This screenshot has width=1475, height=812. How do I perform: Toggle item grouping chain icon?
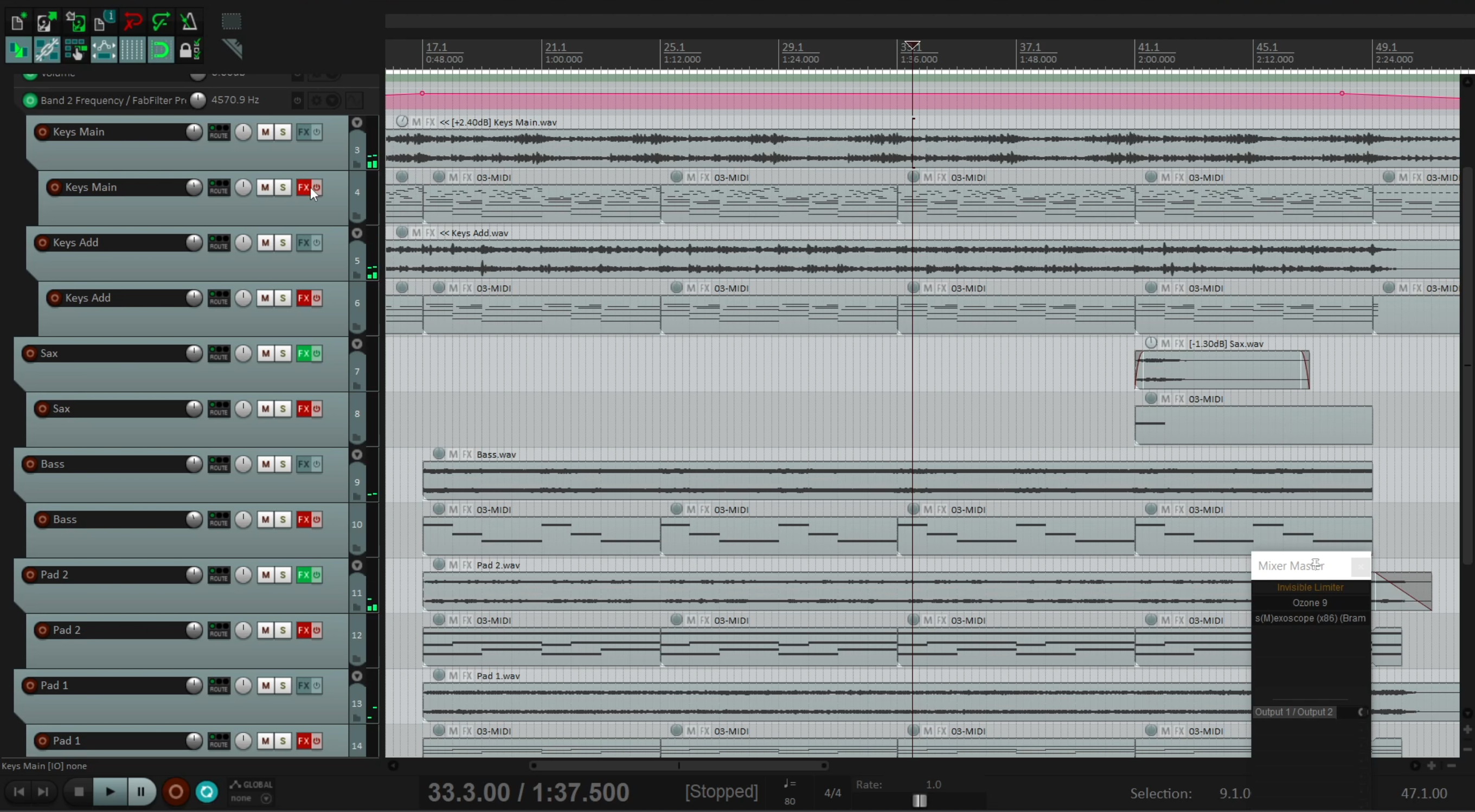(x=47, y=50)
